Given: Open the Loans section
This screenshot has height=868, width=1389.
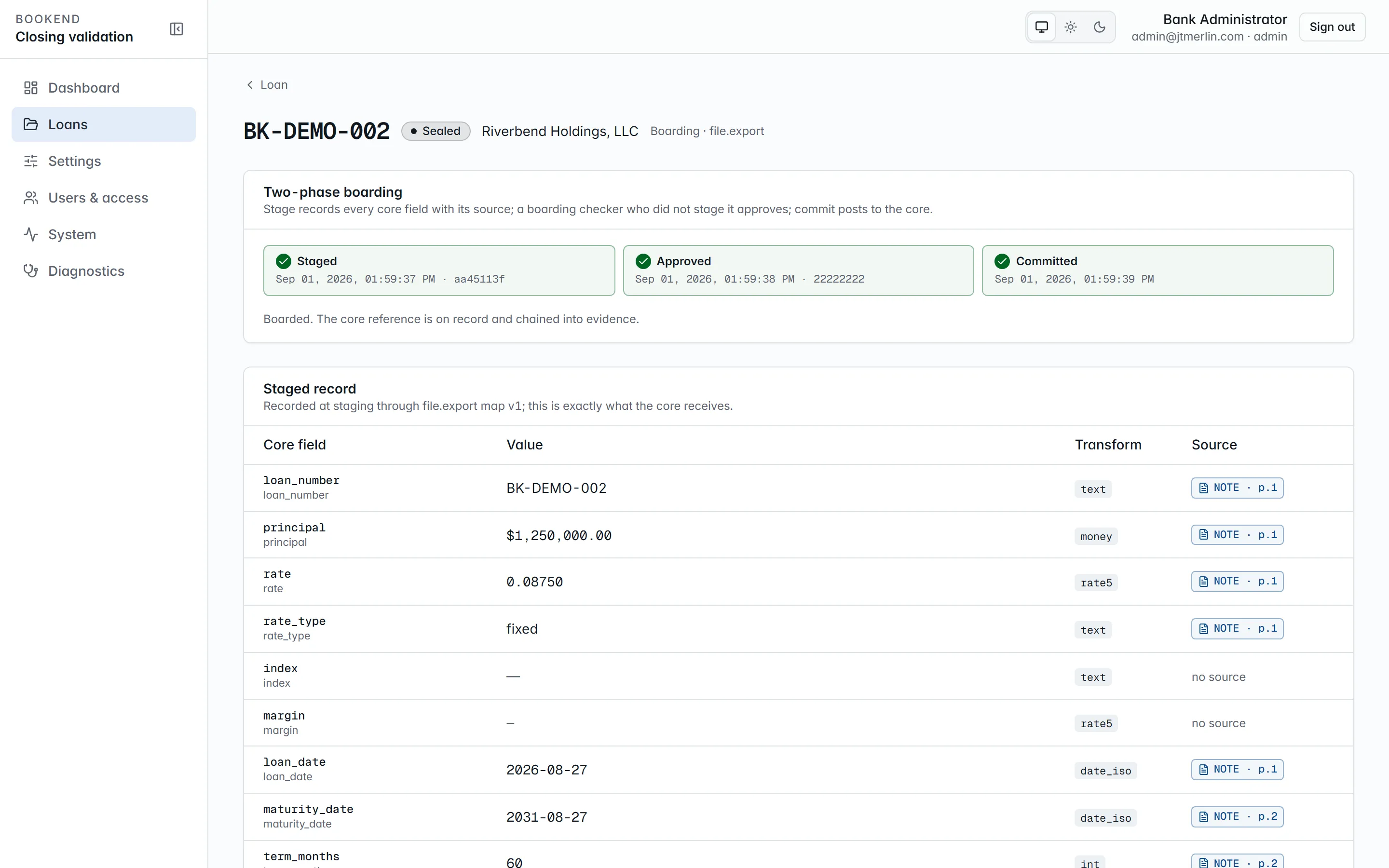Looking at the screenshot, I should click(103, 124).
